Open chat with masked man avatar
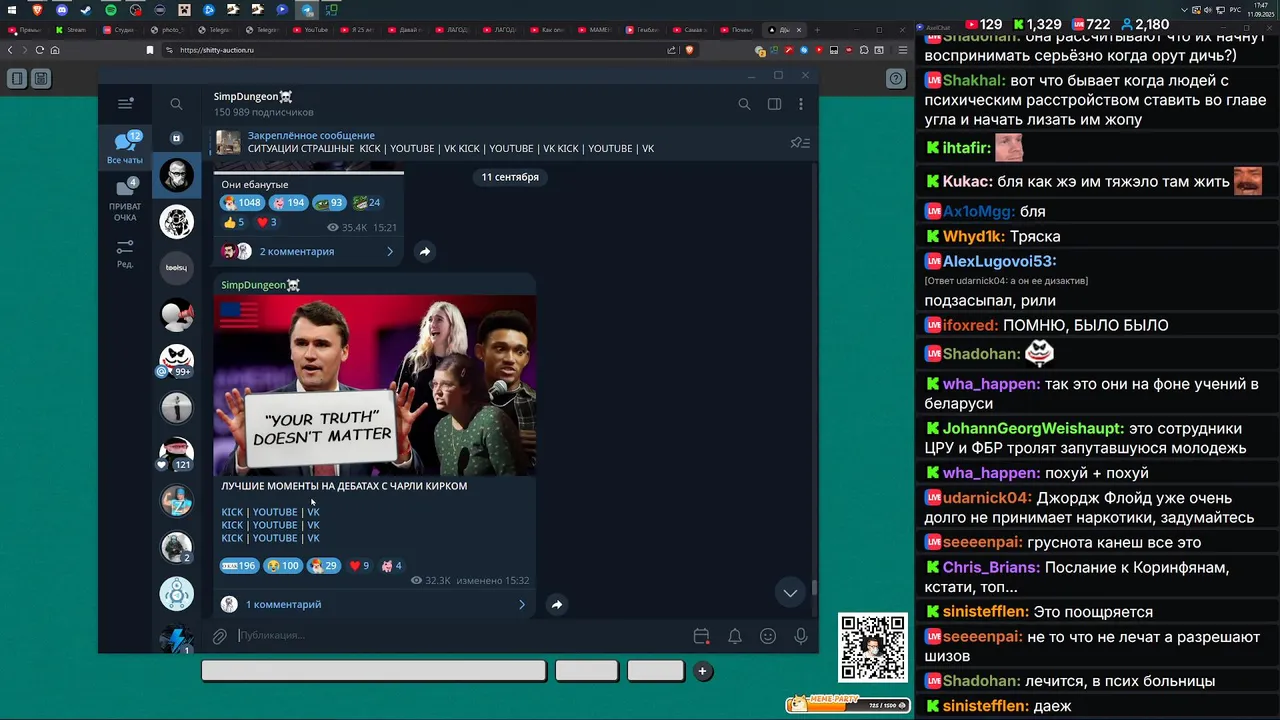The image size is (1280, 720). point(177,176)
